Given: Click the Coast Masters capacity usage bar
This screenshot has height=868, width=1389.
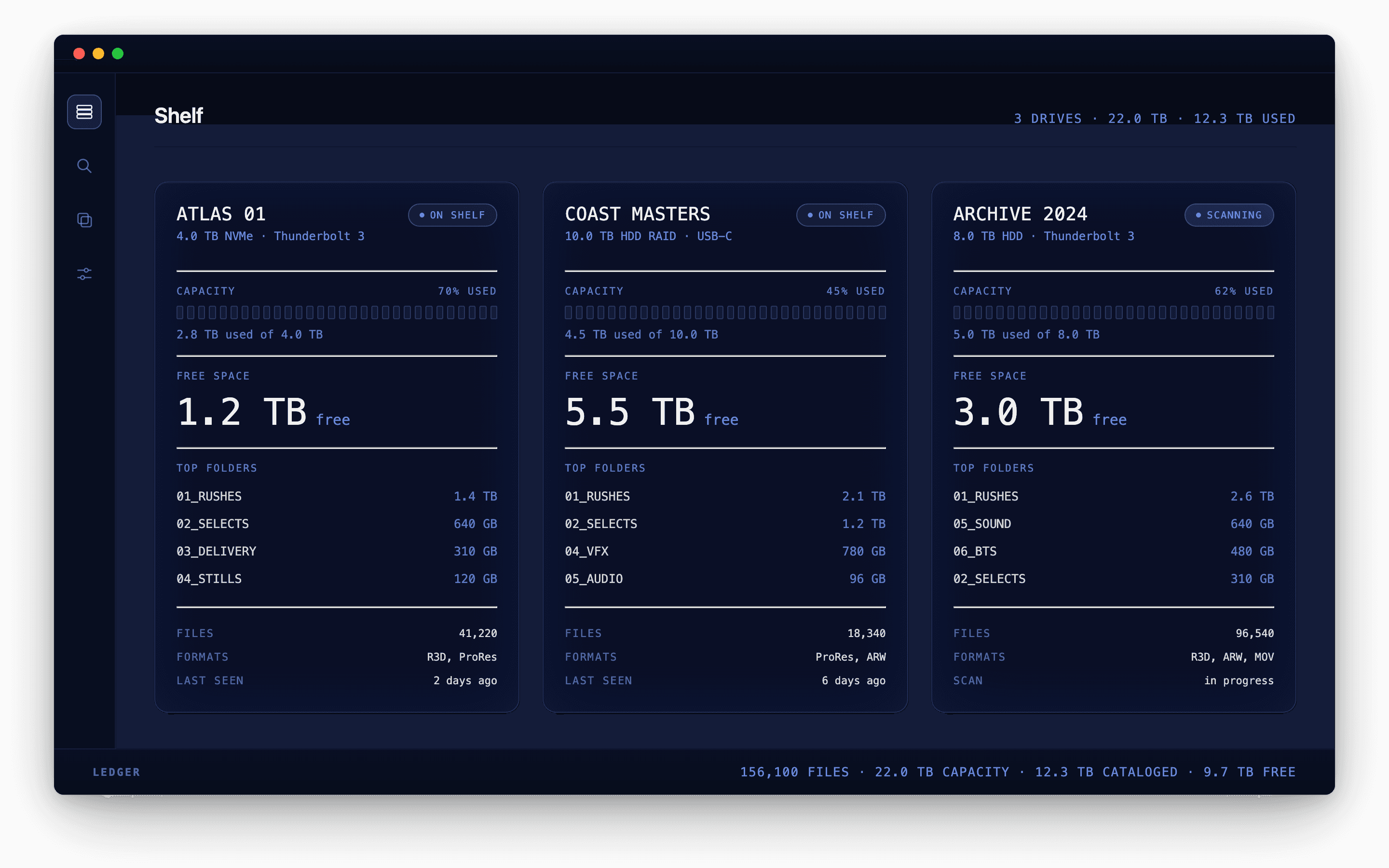Looking at the screenshot, I should tap(725, 312).
